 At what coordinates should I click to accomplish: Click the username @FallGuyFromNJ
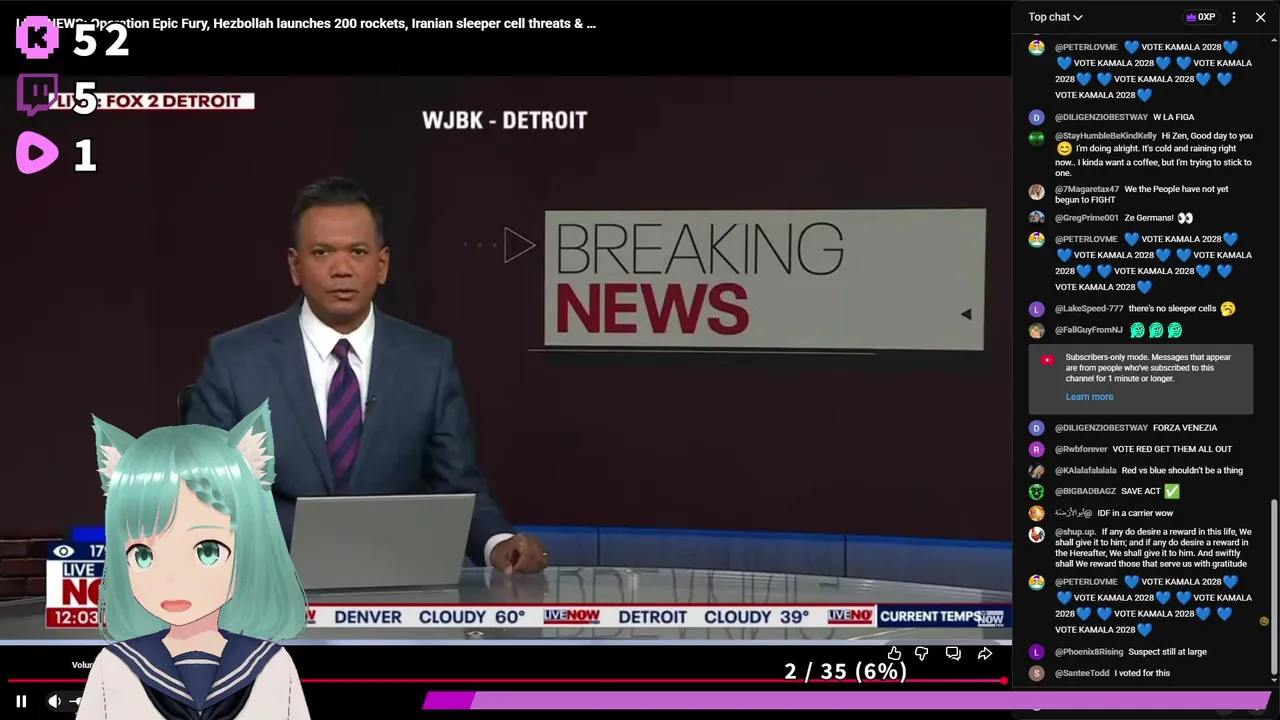click(1089, 330)
